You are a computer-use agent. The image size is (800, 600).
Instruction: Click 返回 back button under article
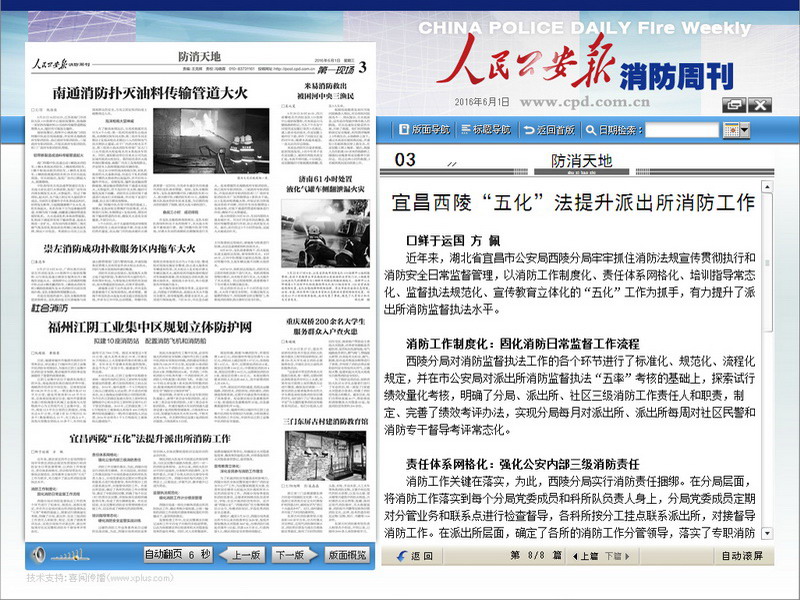point(414,556)
